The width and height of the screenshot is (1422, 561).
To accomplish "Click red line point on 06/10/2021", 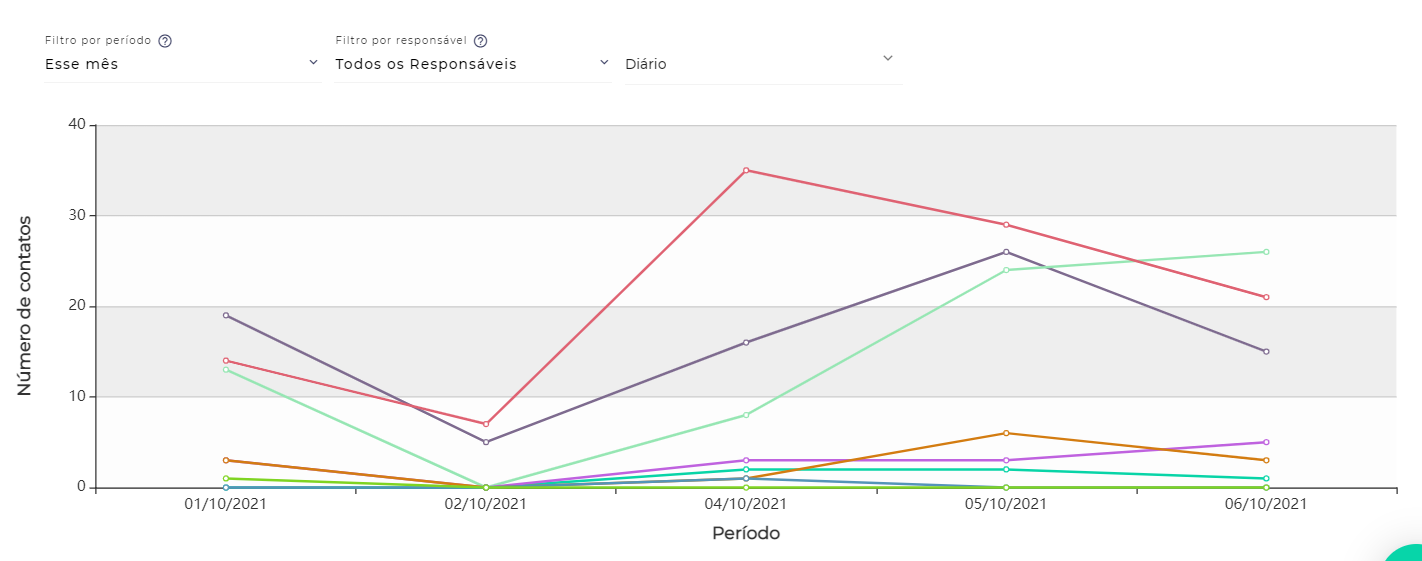I will coord(1266,297).
